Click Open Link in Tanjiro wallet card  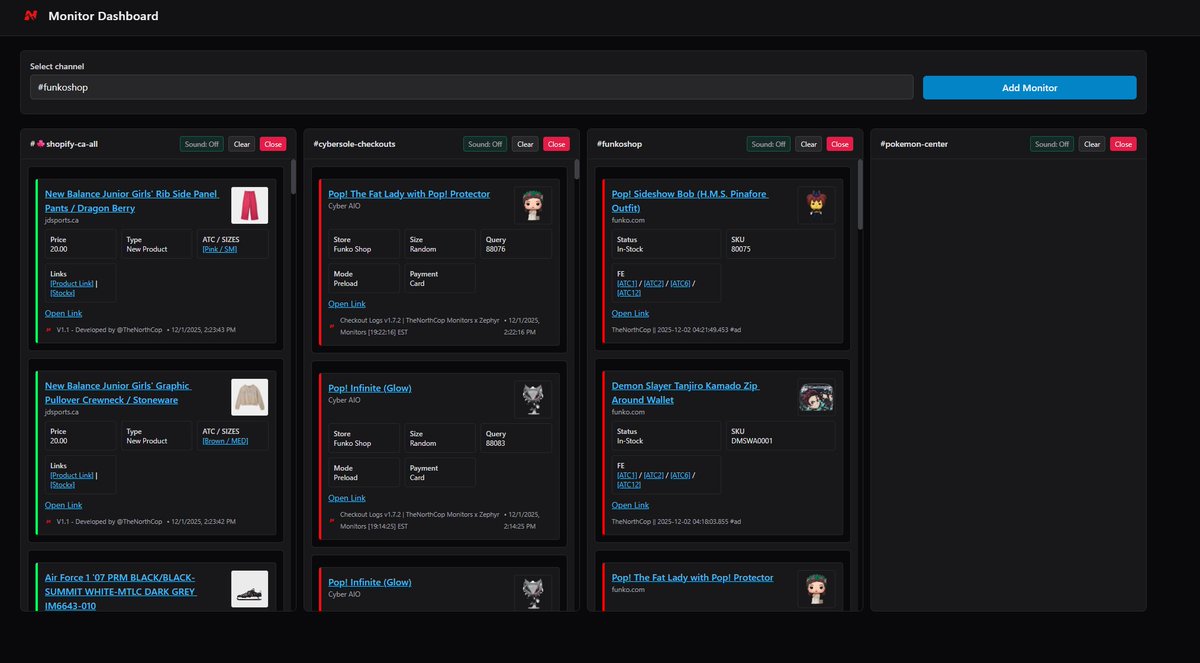[630, 505]
